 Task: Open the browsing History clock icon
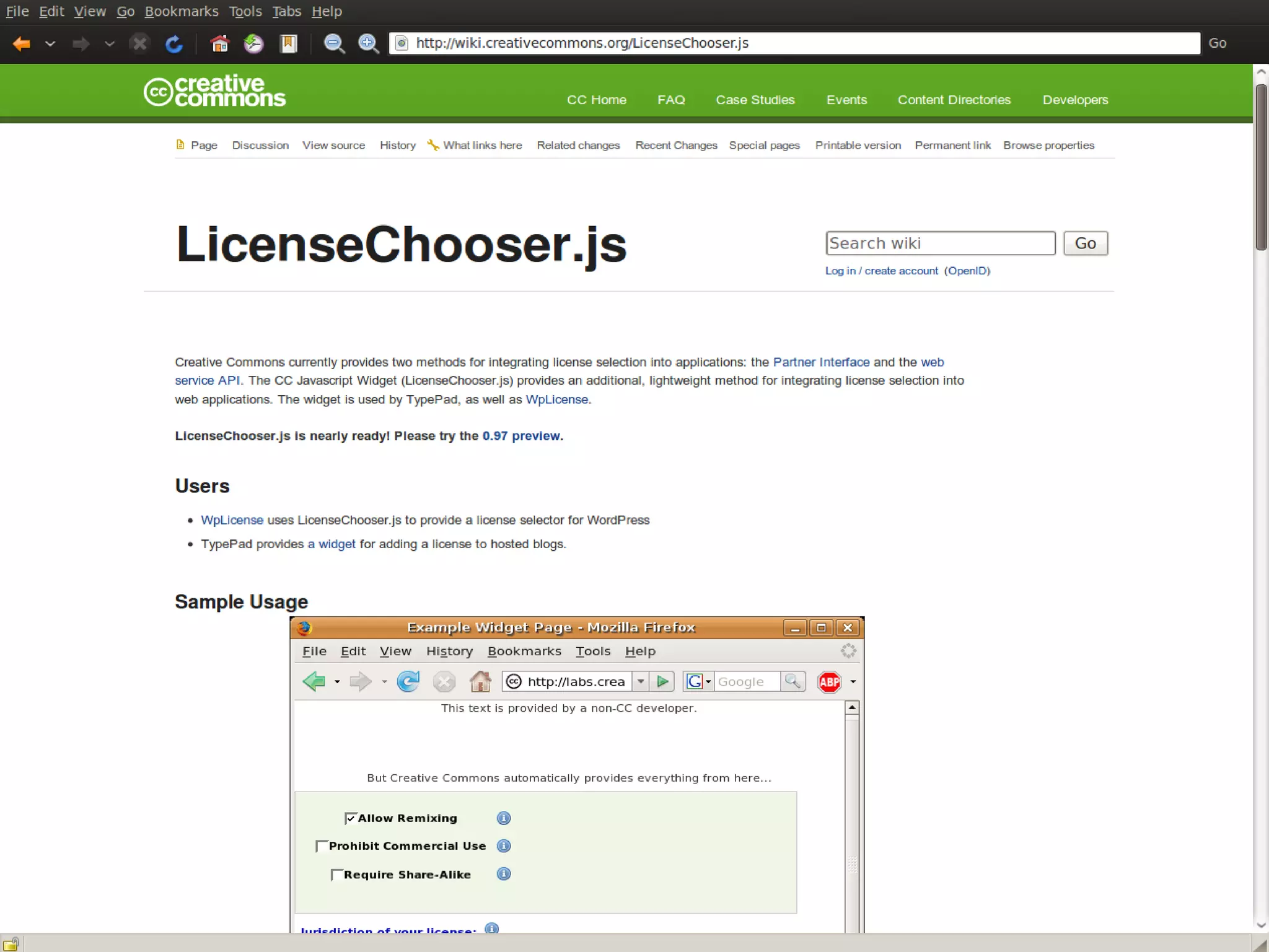pyautogui.click(x=253, y=43)
